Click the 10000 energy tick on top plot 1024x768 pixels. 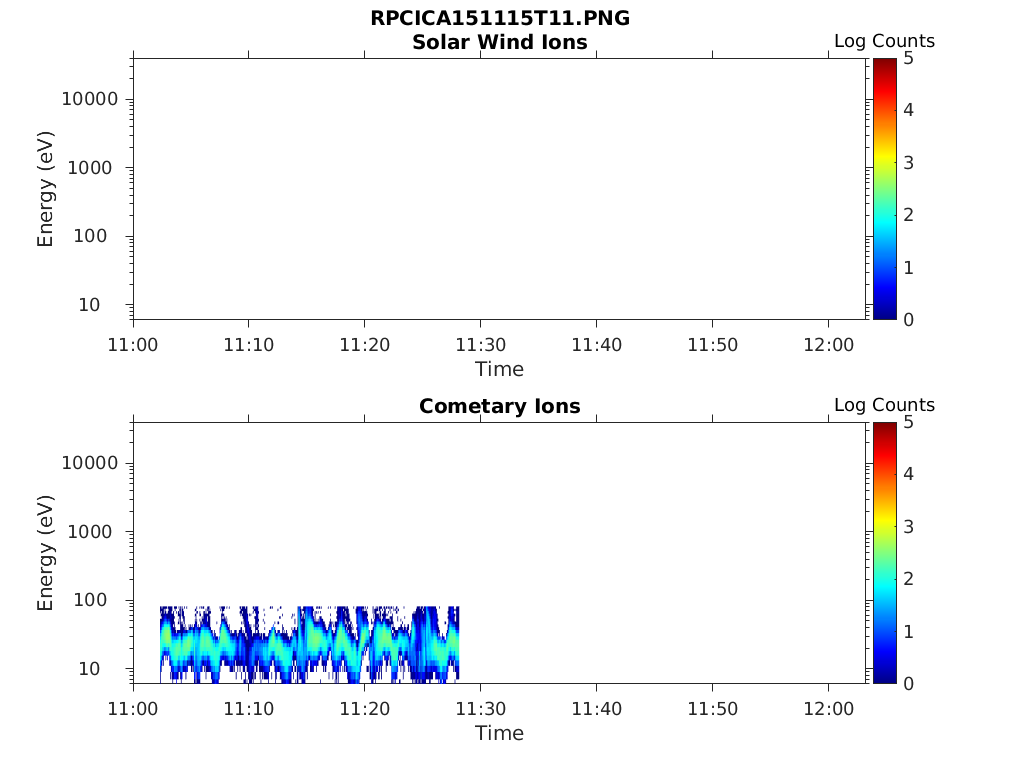[90, 99]
